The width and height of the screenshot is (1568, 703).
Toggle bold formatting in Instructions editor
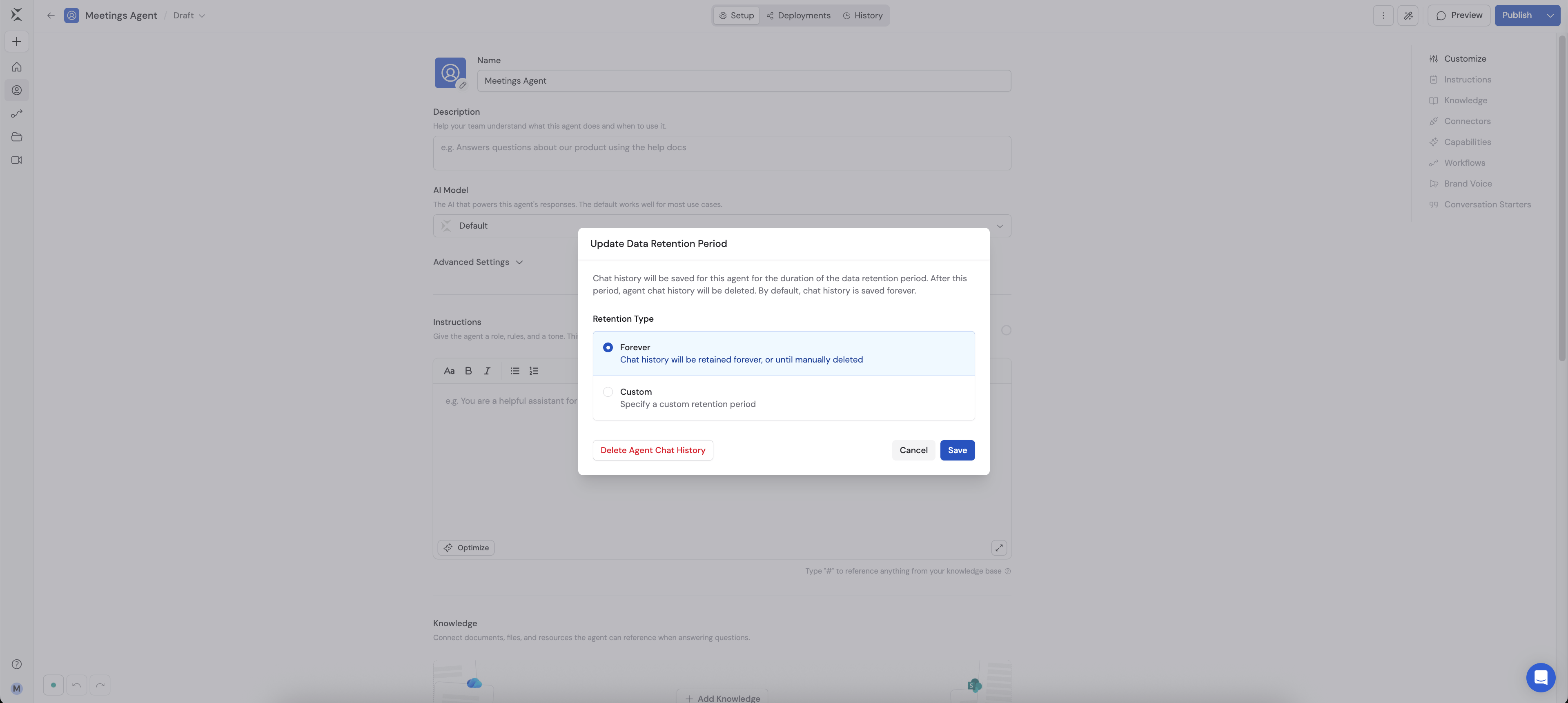coord(468,371)
